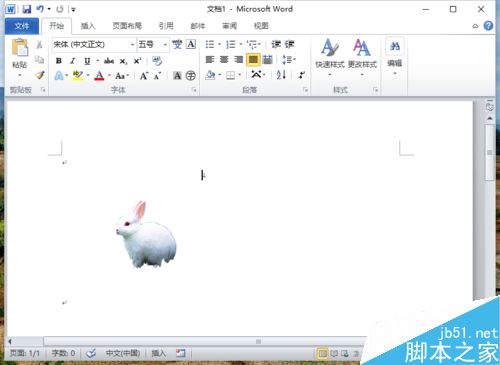Click the Grow Font icon
This screenshot has height=365, width=500.
pyautogui.click(x=144, y=76)
